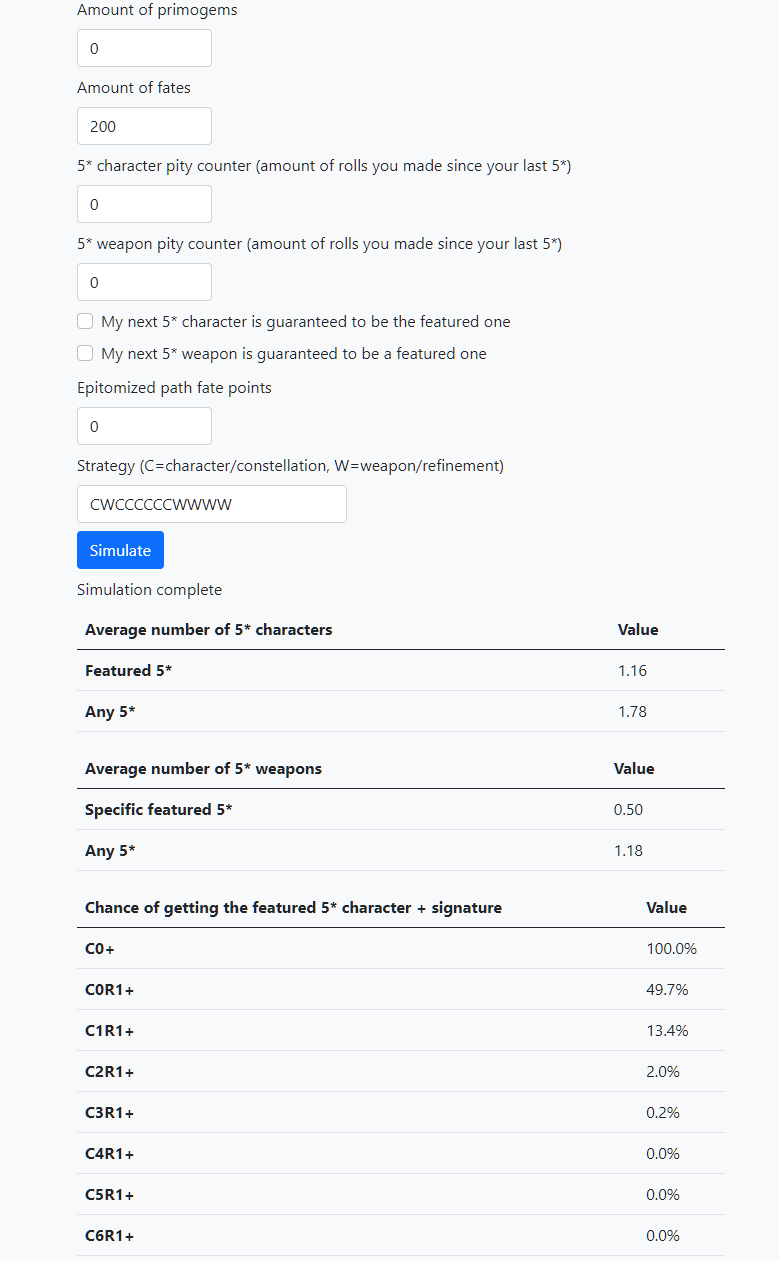Select the Average number of 5* characters header
This screenshot has width=779, height=1261.
208,630
